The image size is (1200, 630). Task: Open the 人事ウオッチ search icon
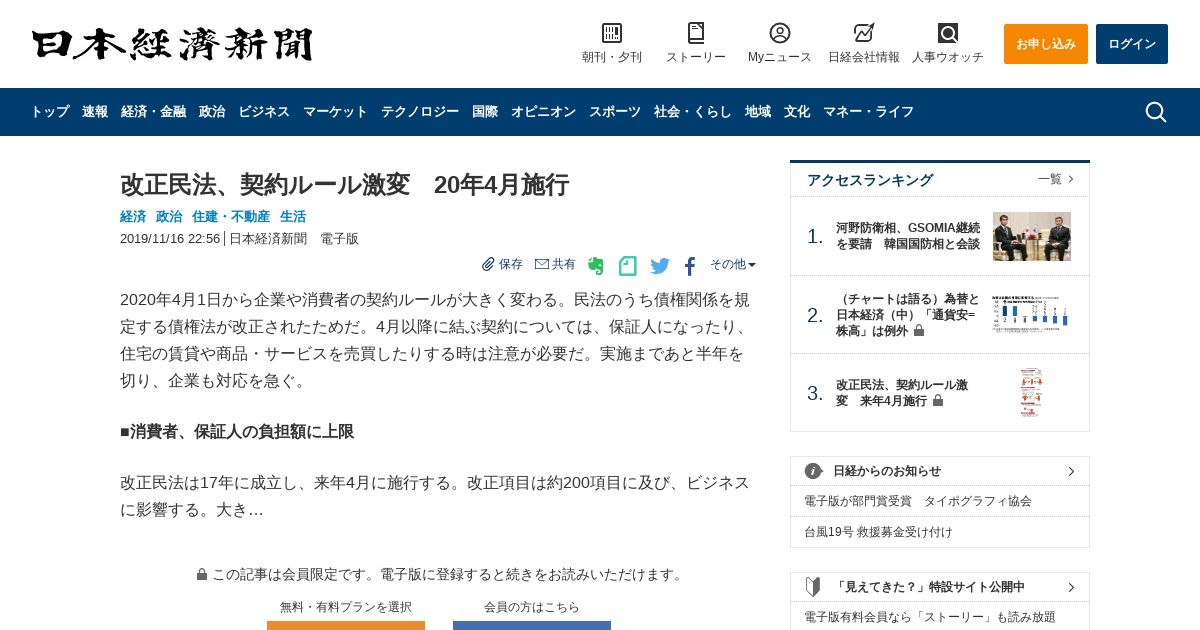click(x=948, y=33)
